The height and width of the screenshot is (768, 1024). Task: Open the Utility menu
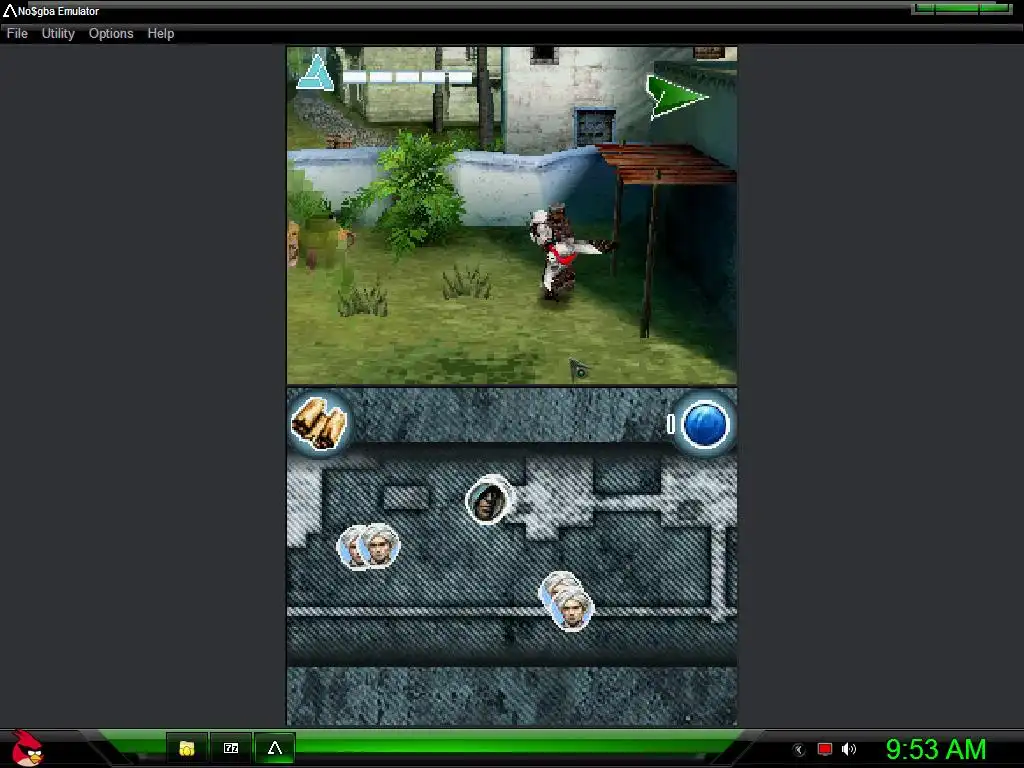(x=58, y=33)
